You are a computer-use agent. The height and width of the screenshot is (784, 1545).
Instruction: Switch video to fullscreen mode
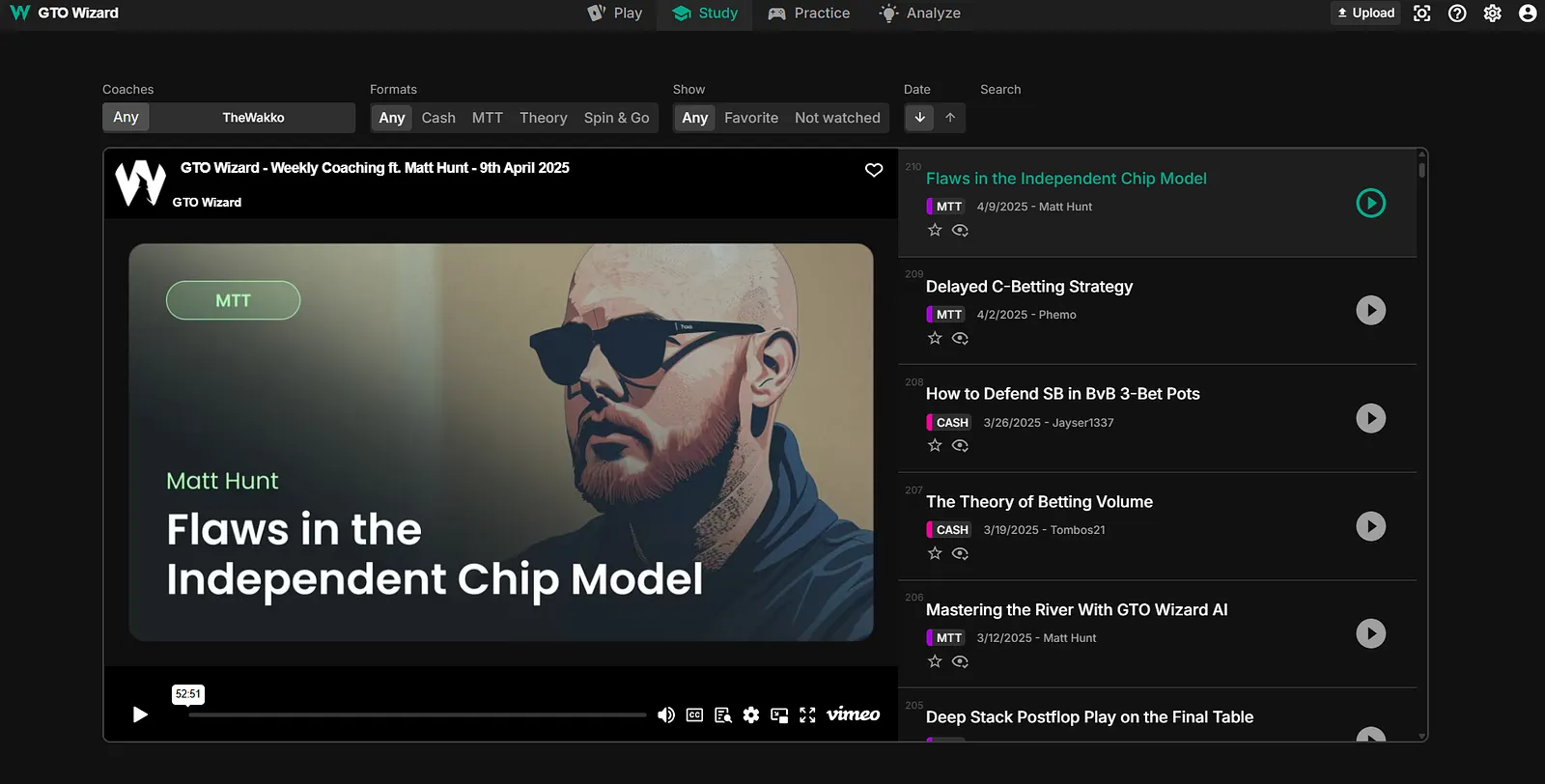pyautogui.click(x=807, y=714)
